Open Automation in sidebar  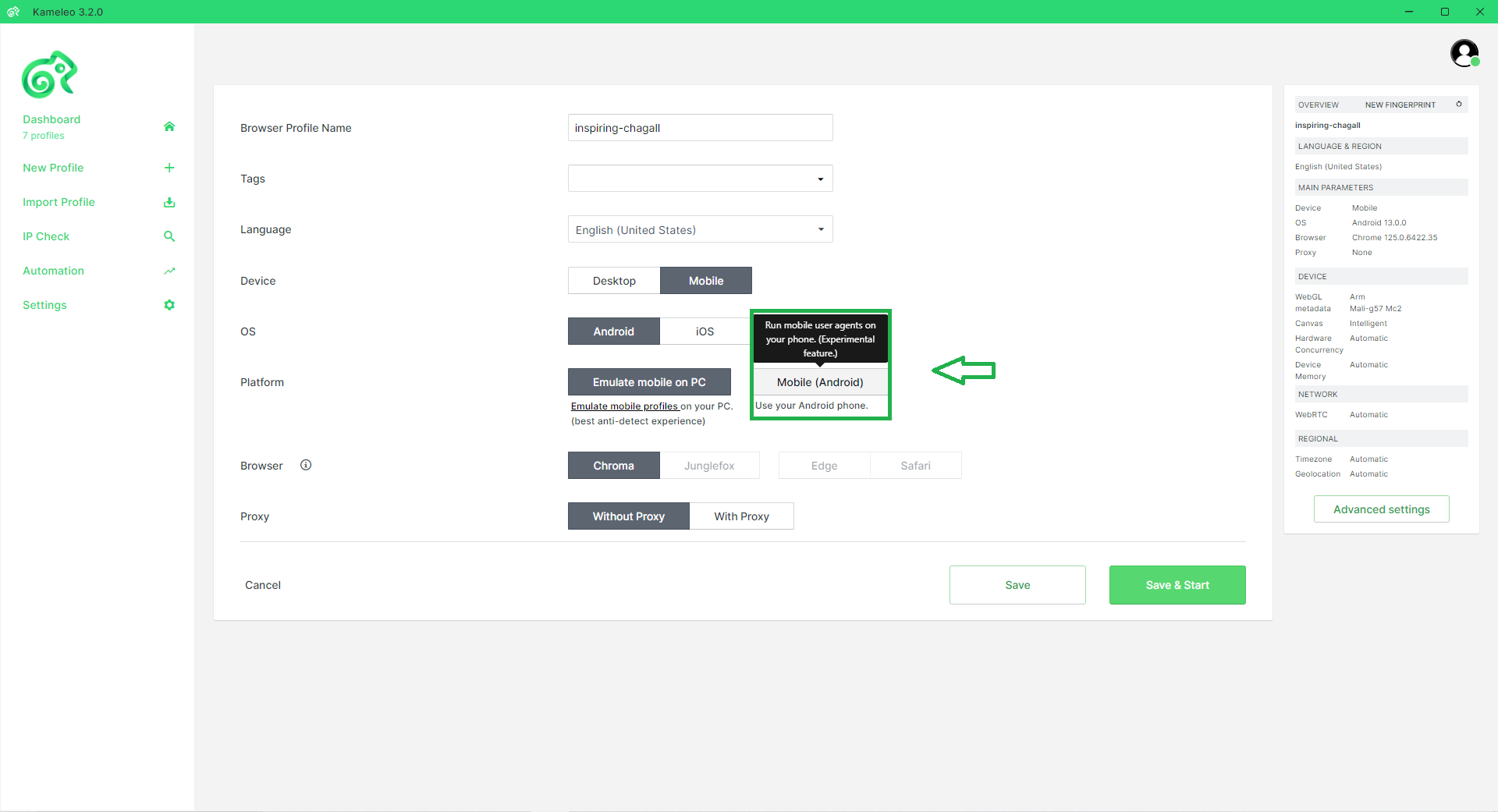click(x=53, y=271)
